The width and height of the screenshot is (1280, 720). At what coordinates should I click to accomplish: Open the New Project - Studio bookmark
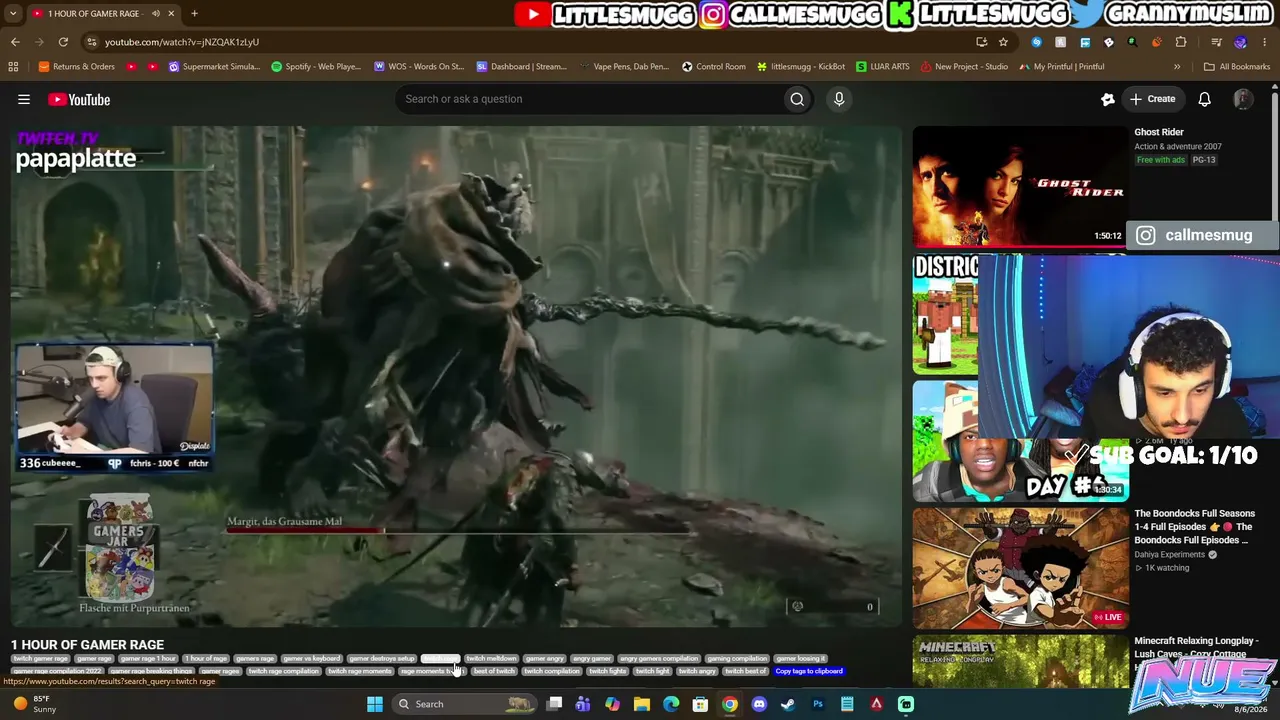tap(964, 67)
